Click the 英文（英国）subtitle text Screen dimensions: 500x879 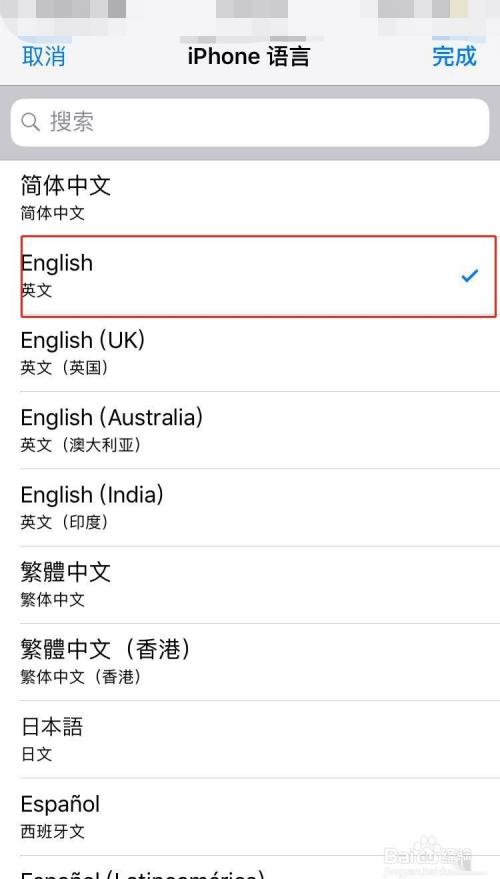click(x=64, y=368)
